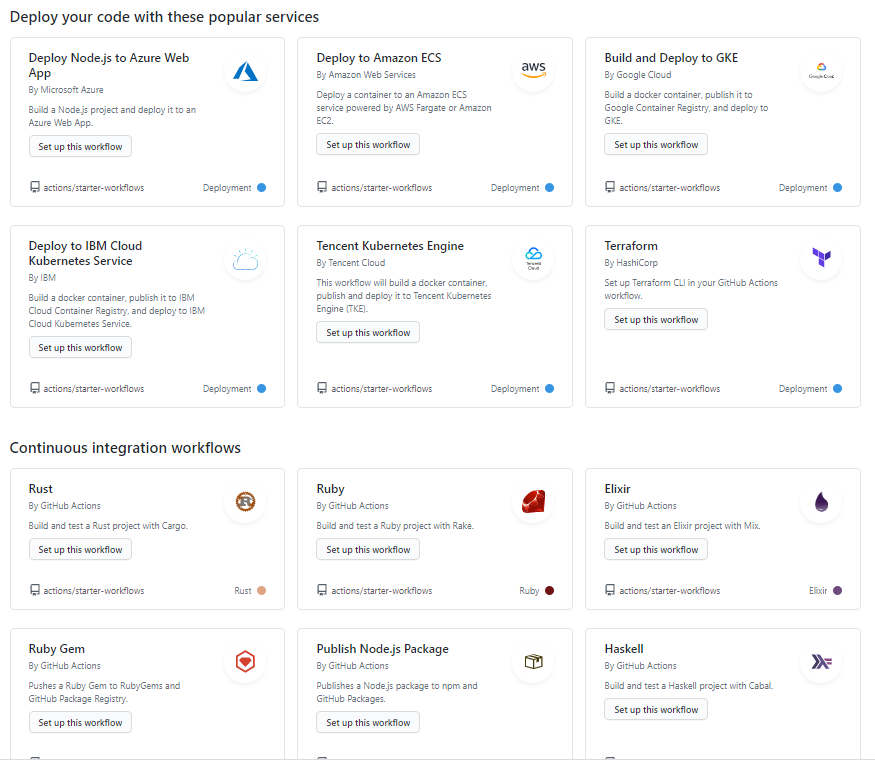The image size is (875, 762).
Task: Click the 'Publish Node.js Package' title
Action: point(383,649)
